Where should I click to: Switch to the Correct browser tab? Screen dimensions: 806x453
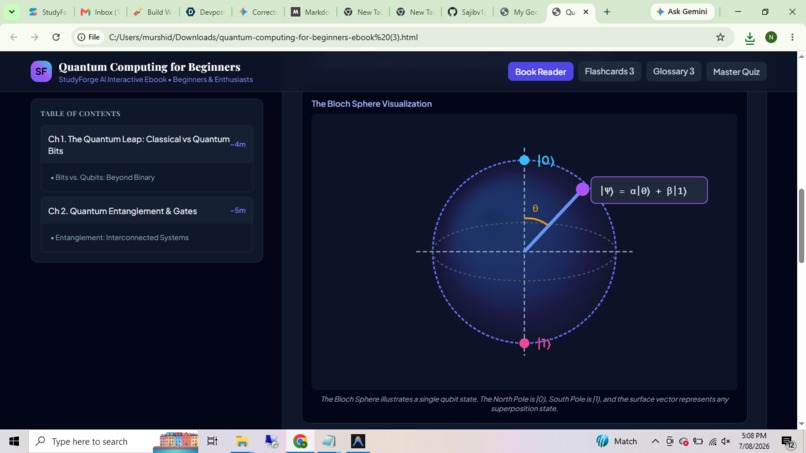(258, 12)
